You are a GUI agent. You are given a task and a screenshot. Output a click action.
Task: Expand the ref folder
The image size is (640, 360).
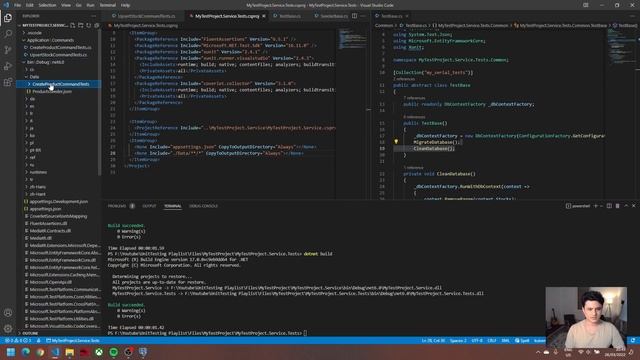tap(31, 158)
